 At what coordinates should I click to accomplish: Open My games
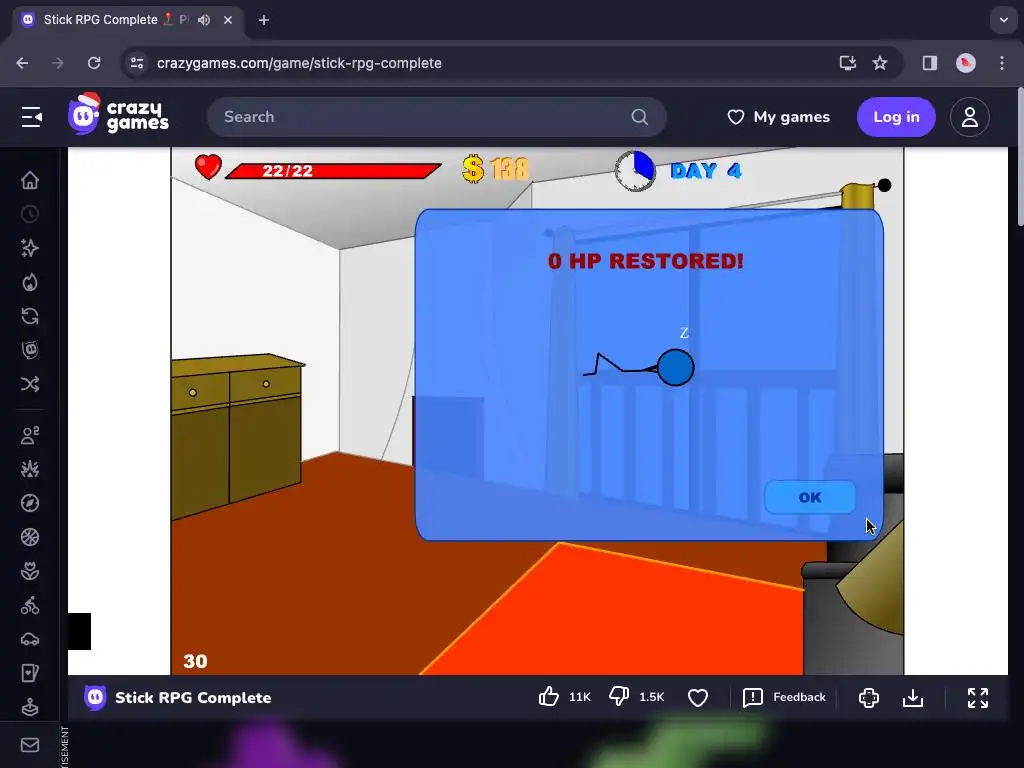tap(778, 117)
